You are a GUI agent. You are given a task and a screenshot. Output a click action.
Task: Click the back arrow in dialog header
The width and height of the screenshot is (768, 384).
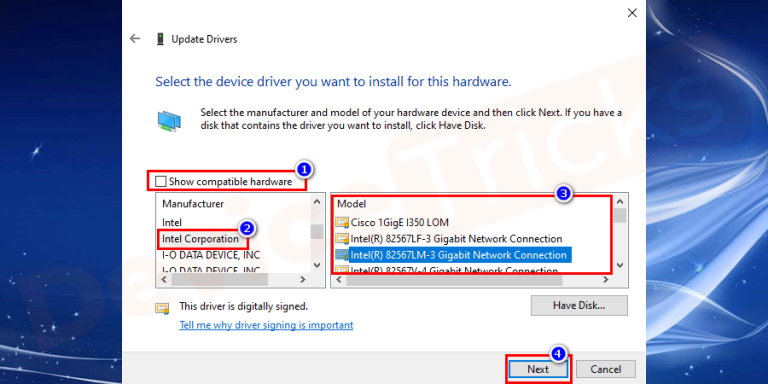point(135,39)
